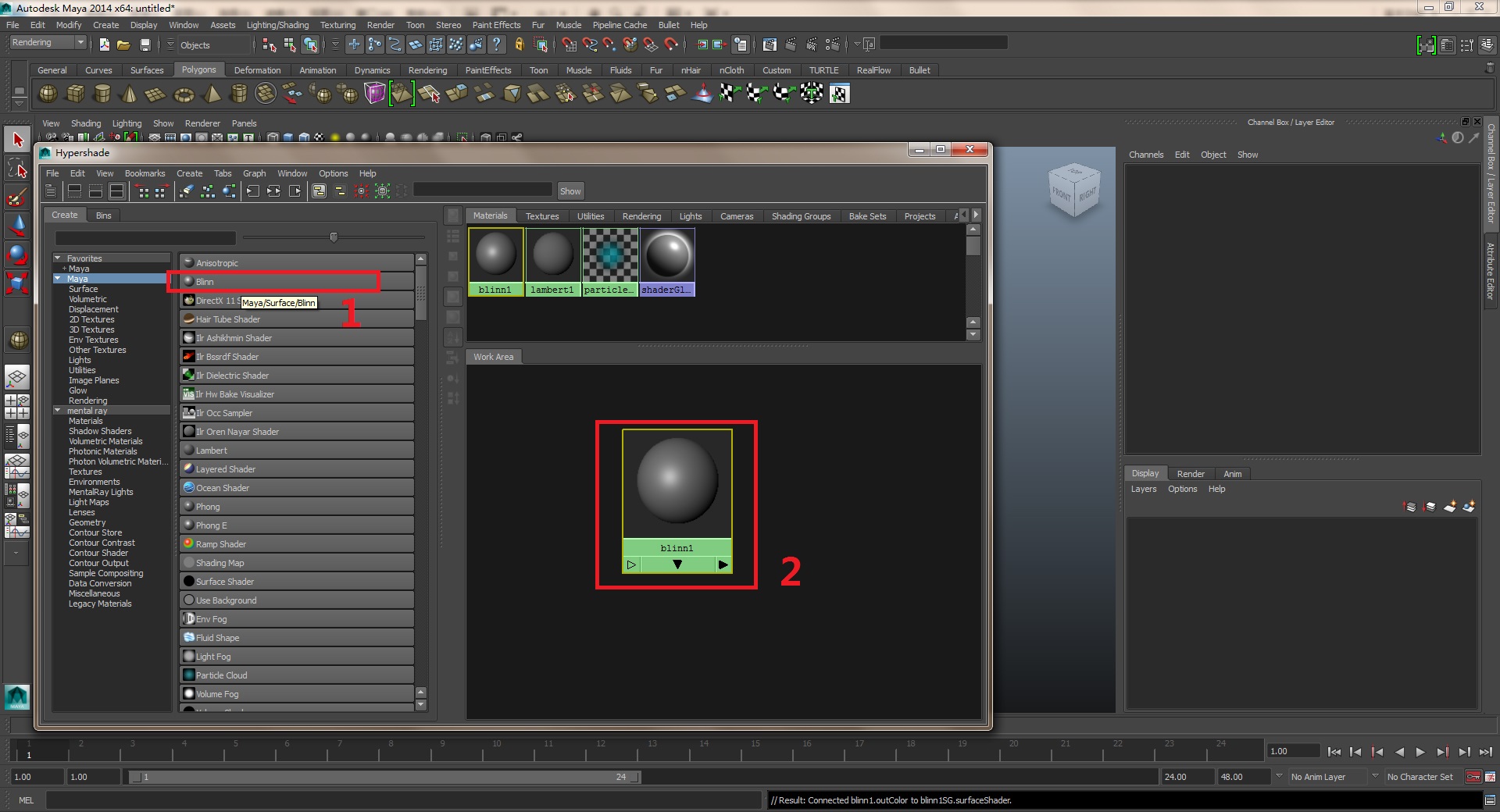Adjust the Hypershade create bar icon size slider
The width and height of the screenshot is (1500, 812).
coord(334,237)
